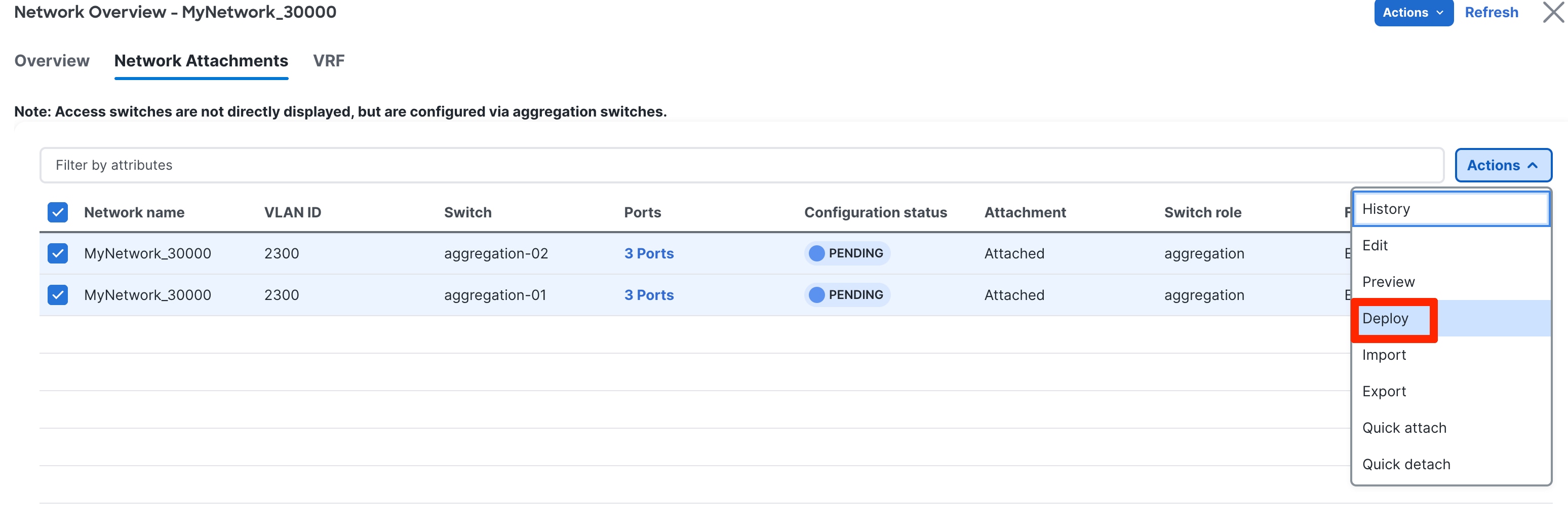Toggle the select-all header checkbox

point(58,213)
